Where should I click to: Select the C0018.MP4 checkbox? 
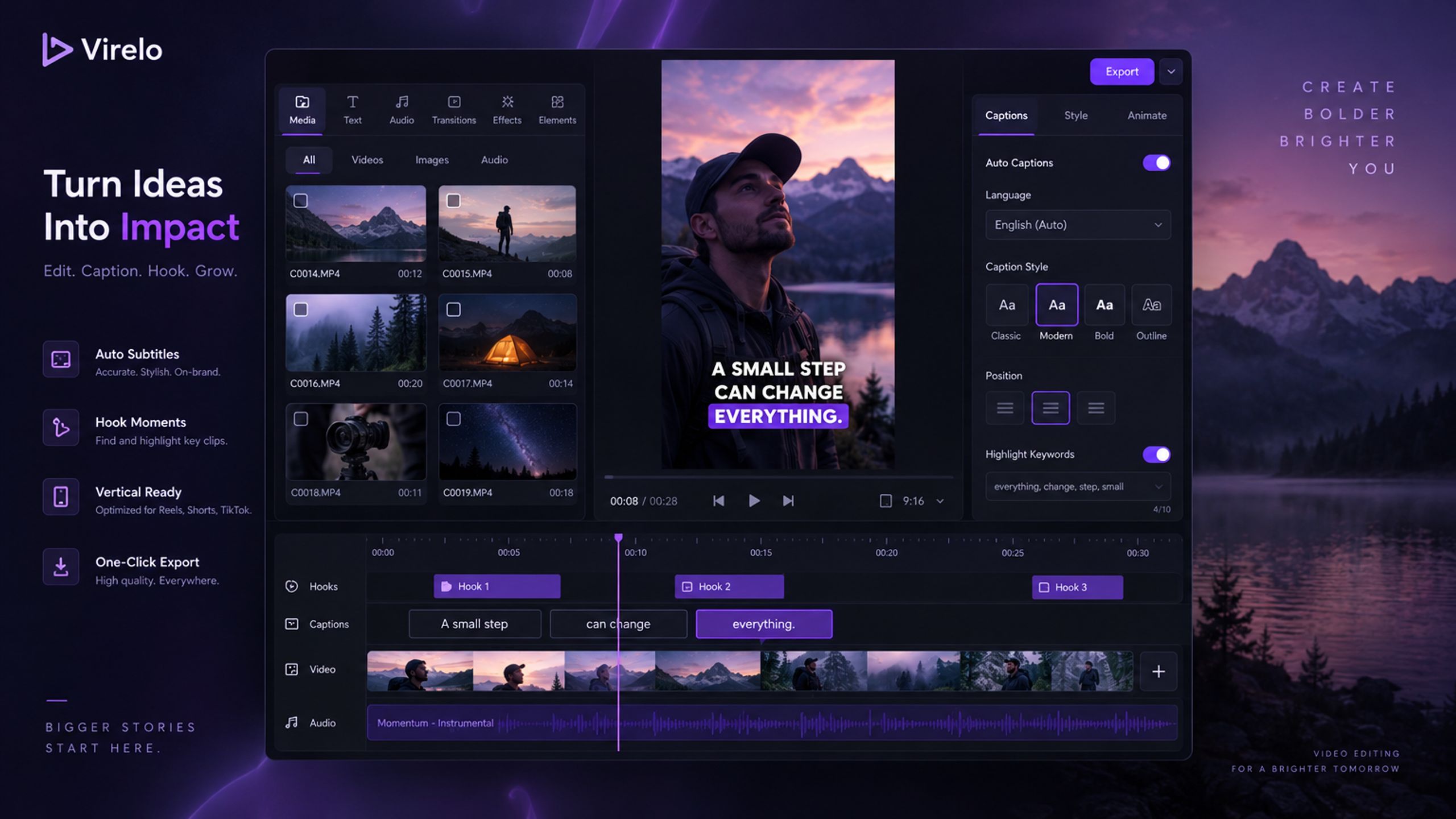[x=300, y=419]
